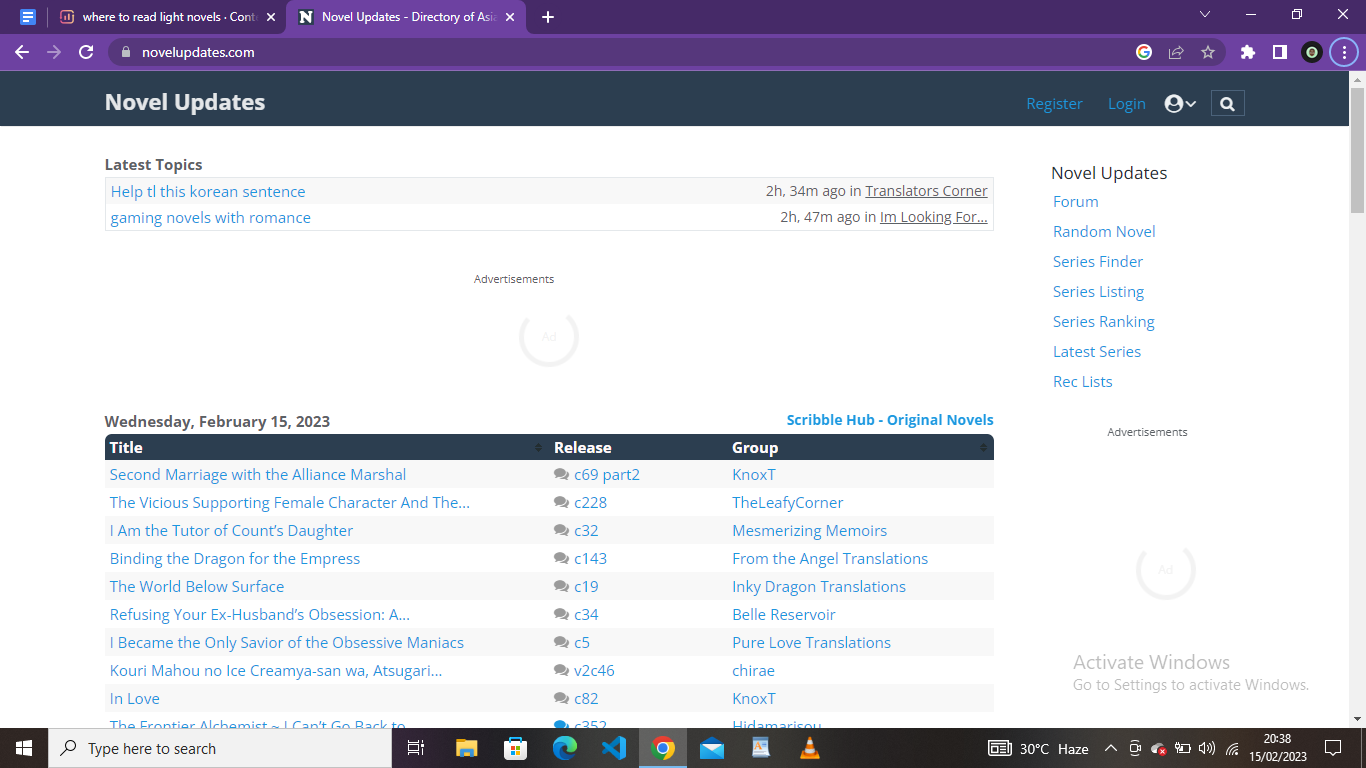Open Second Marriage with the Alliance Marshal
Viewport: 1366px width, 768px height.
pos(258,474)
